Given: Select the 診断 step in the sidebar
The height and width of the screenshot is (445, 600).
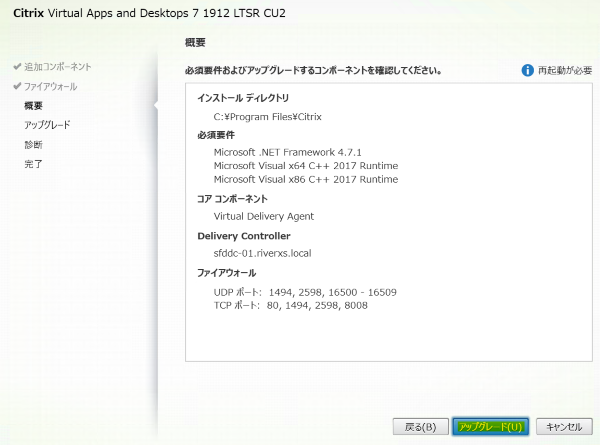Looking at the screenshot, I should pos(34,144).
